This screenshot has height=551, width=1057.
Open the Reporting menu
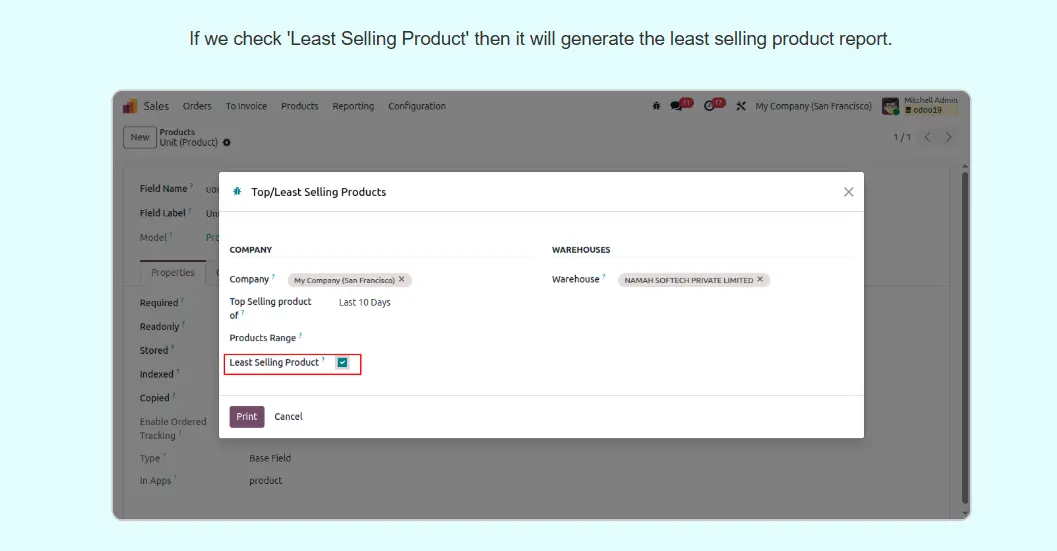(x=353, y=106)
